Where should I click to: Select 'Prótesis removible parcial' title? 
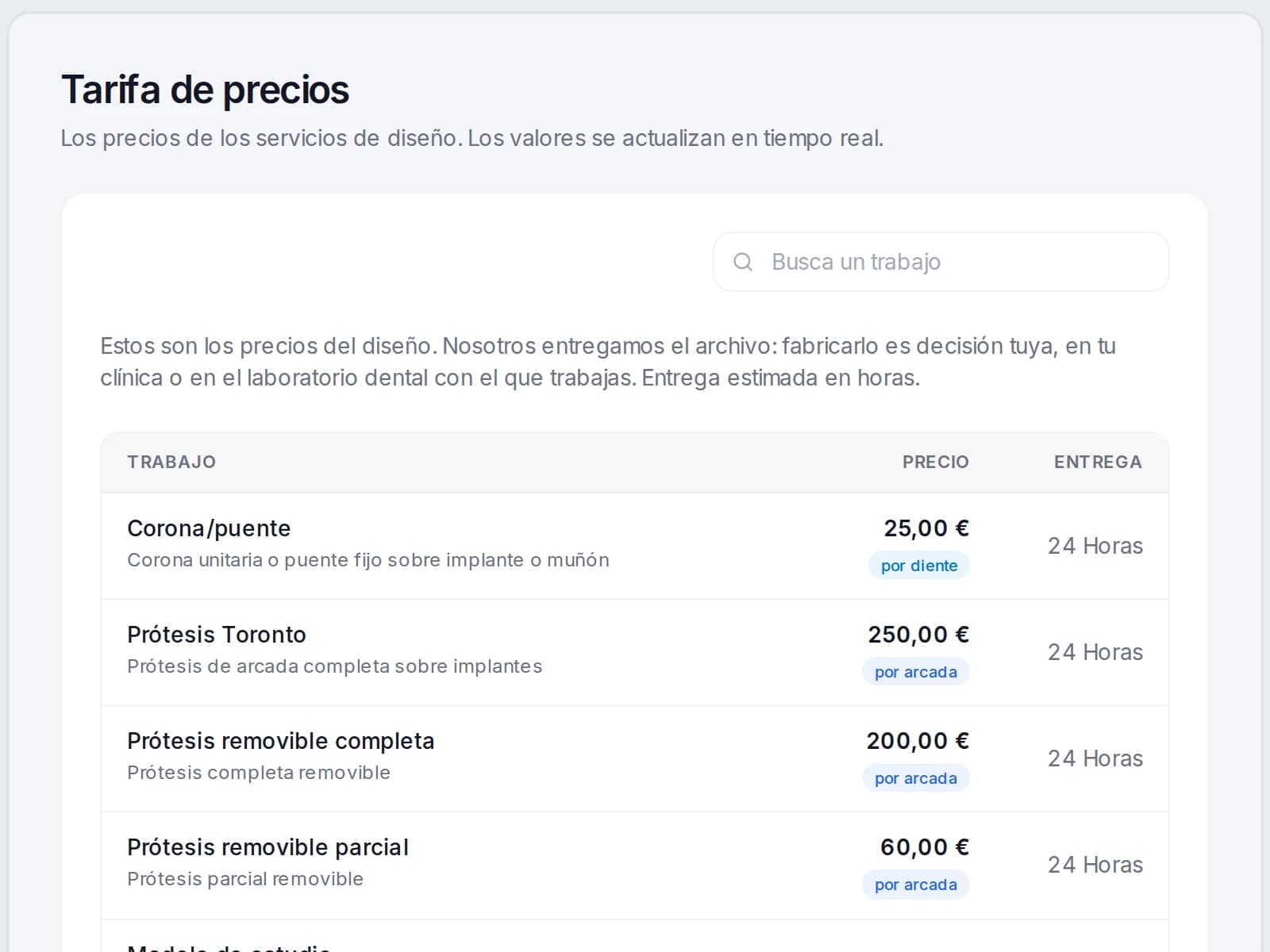pos(268,847)
